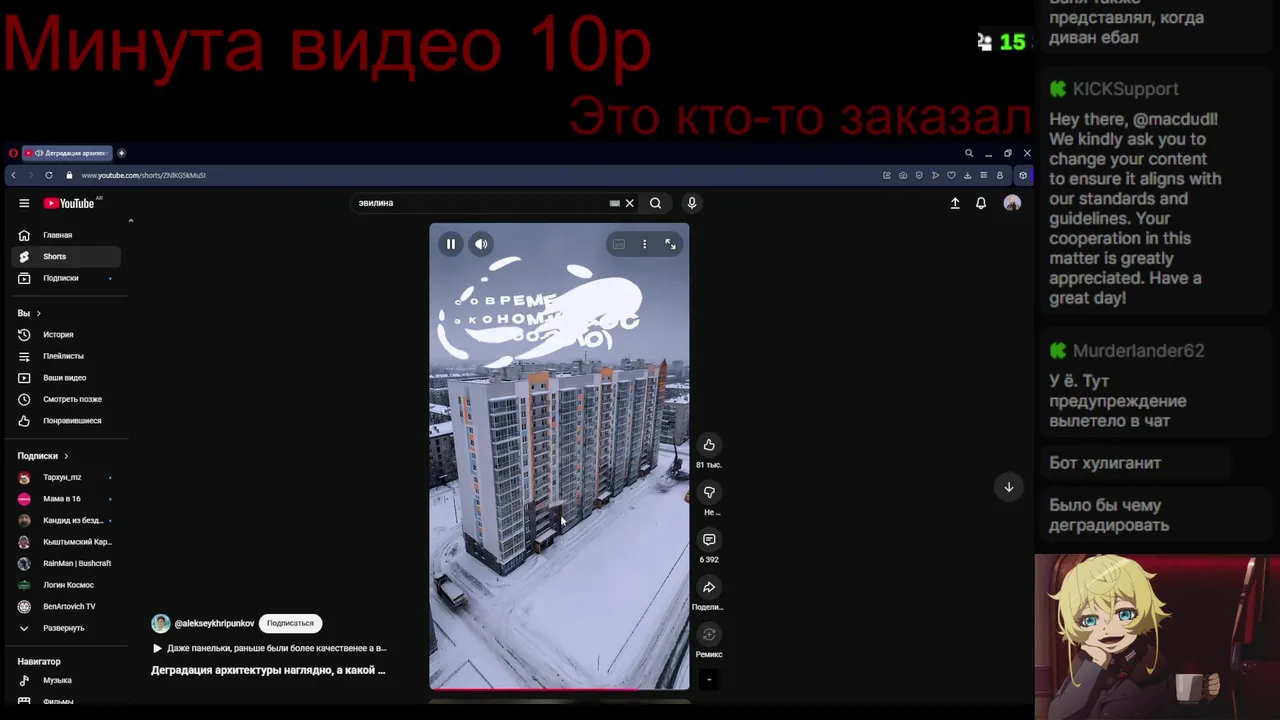Expand subscriptions with Развернуть
The height and width of the screenshot is (720, 1280).
(x=66, y=628)
